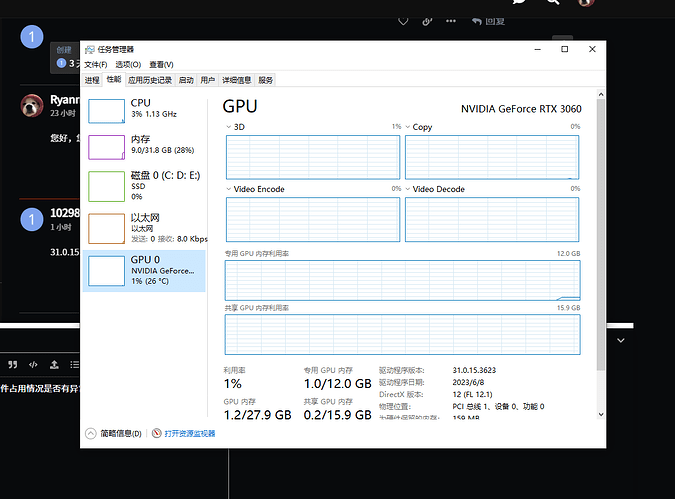Open the 选项(O) menu
Viewport: 675px width, 499px height.
pyautogui.click(x=129, y=64)
